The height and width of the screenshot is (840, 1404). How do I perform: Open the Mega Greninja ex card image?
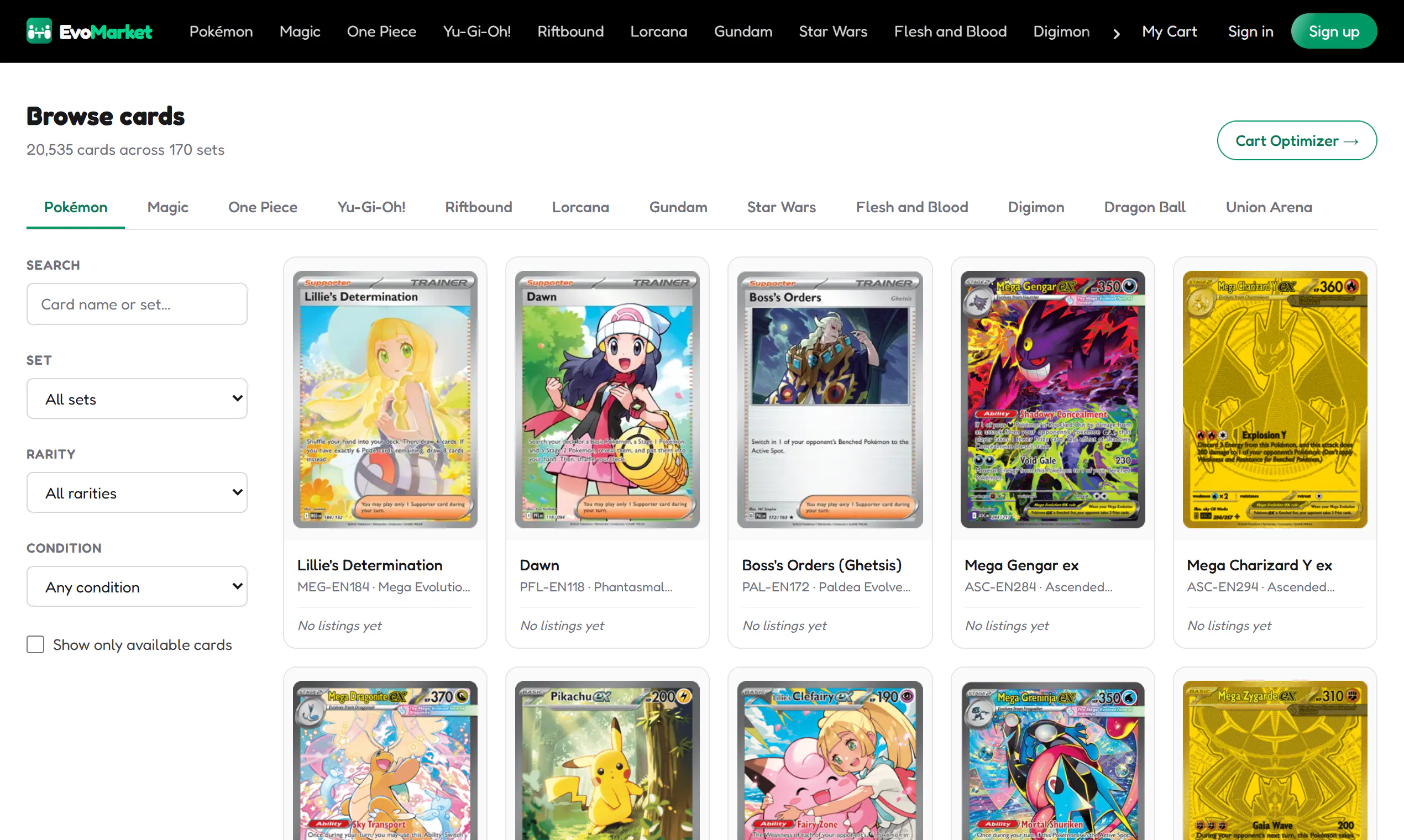pos(1052,760)
